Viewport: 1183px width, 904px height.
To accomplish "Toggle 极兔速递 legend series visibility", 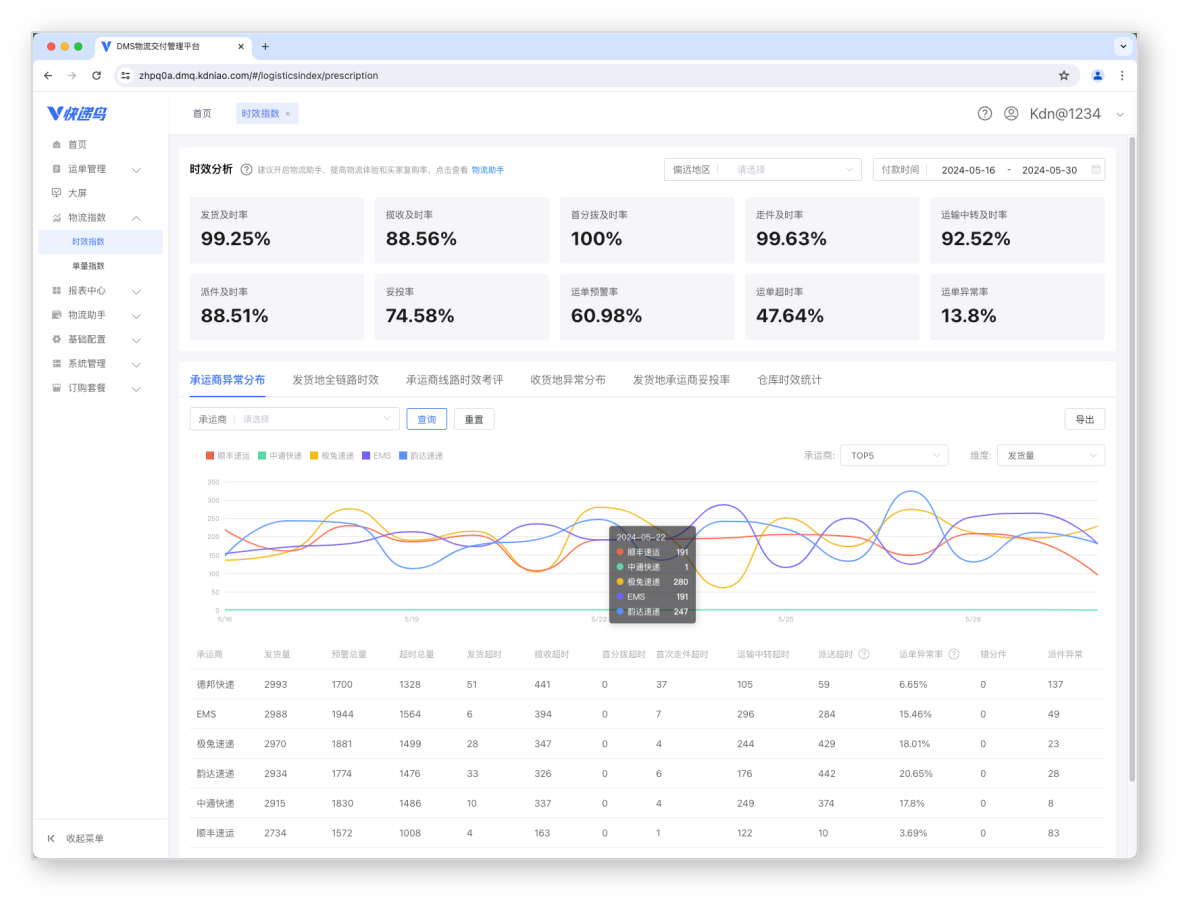I will pyautogui.click(x=332, y=456).
